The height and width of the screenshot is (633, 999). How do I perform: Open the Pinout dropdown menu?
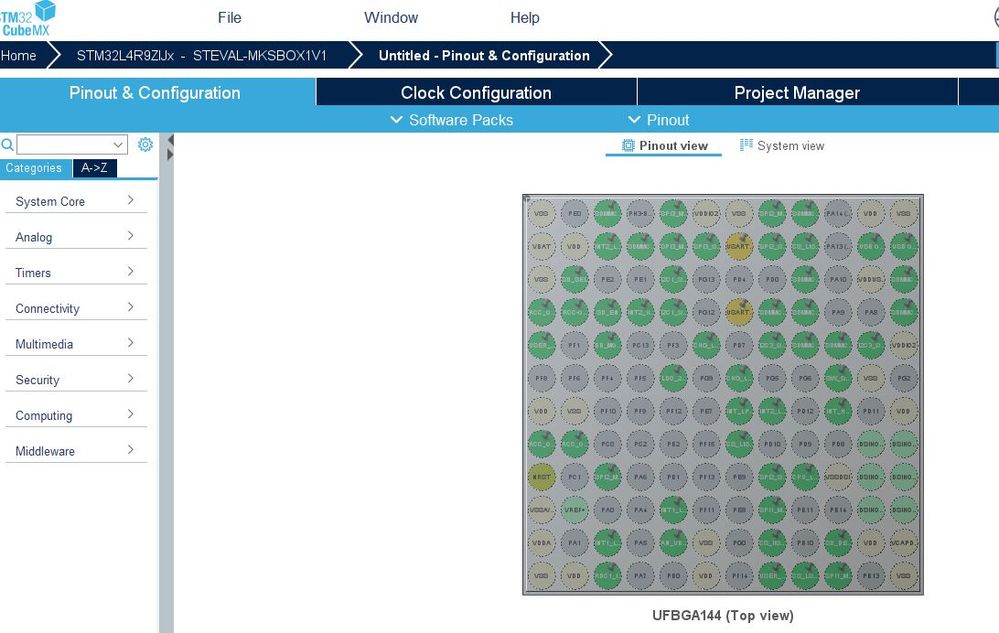658,120
